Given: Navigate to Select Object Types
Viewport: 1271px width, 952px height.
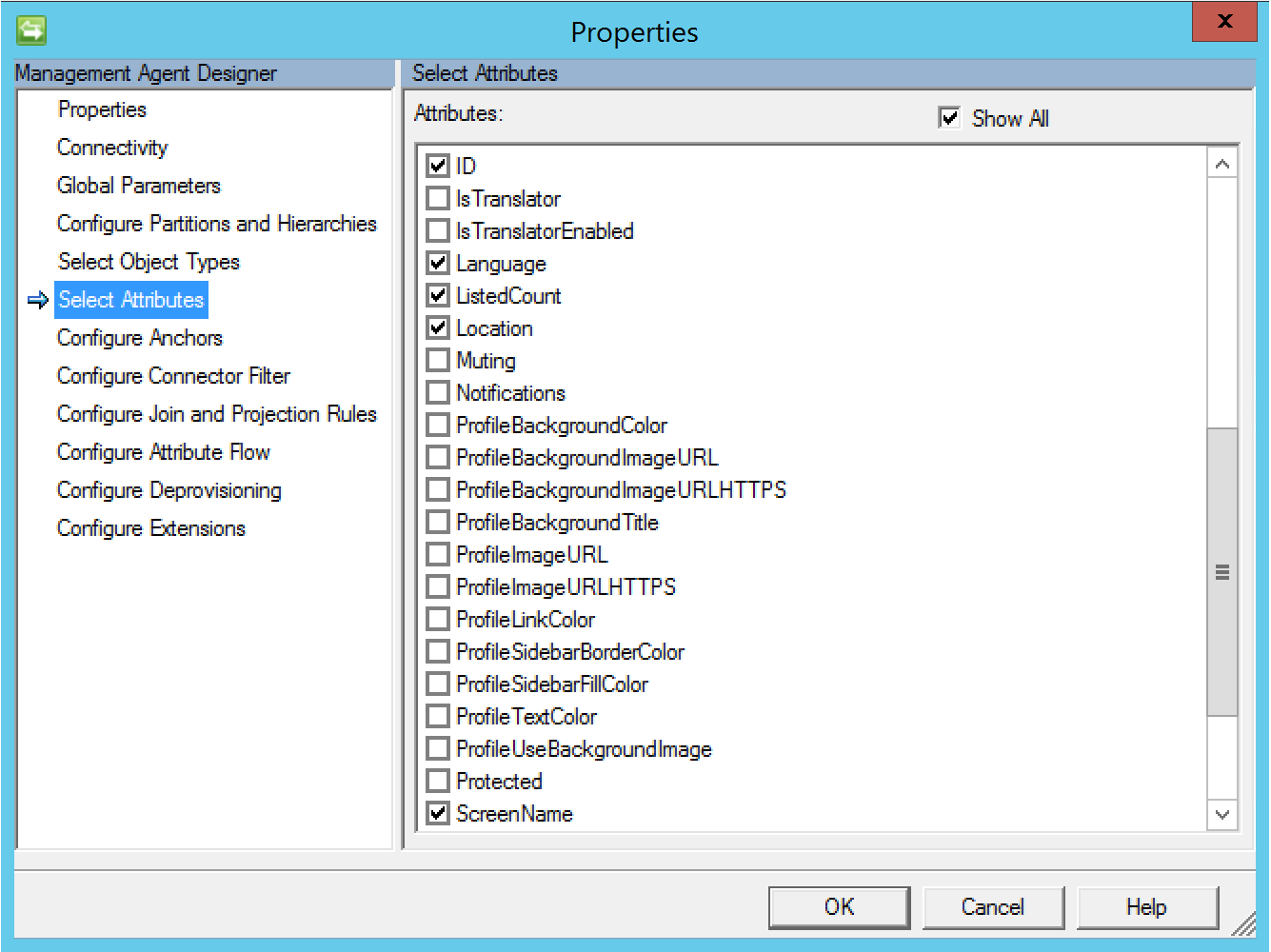Looking at the screenshot, I should click(x=149, y=262).
